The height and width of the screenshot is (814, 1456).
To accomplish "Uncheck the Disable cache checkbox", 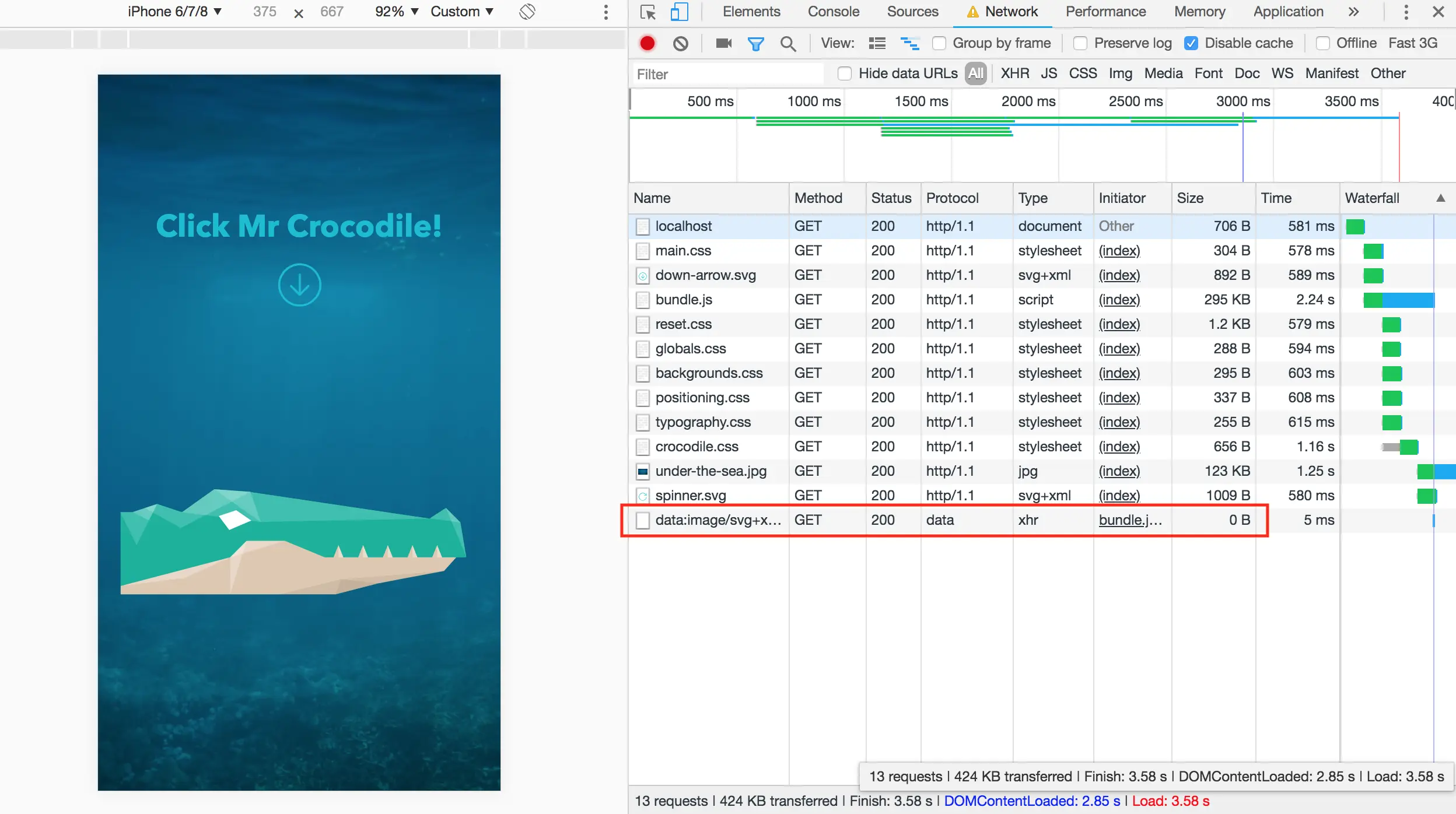I will (1191, 44).
